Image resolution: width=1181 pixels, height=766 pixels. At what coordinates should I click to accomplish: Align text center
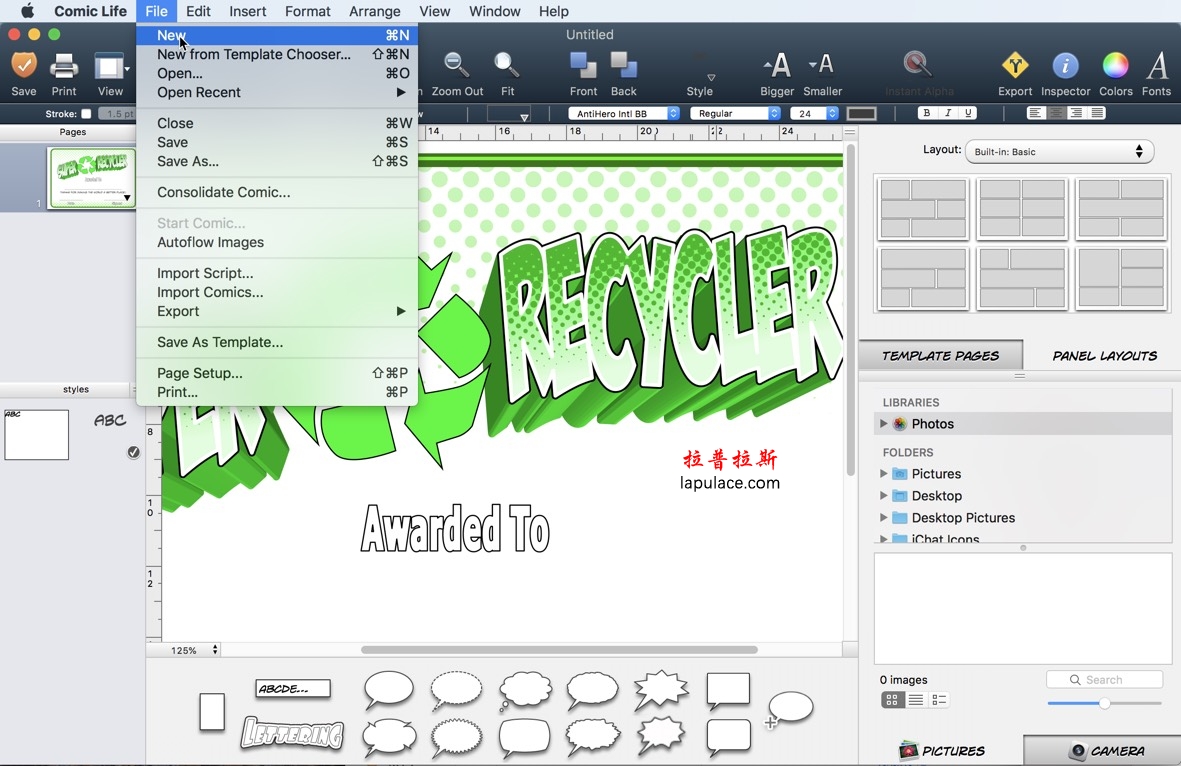click(1056, 113)
